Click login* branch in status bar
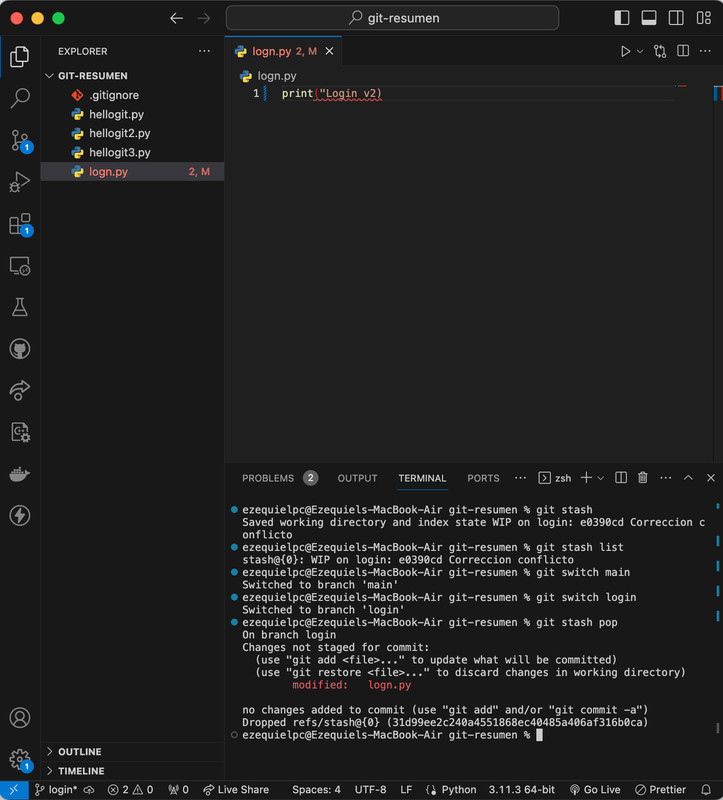The image size is (723, 800). pos(56,790)
